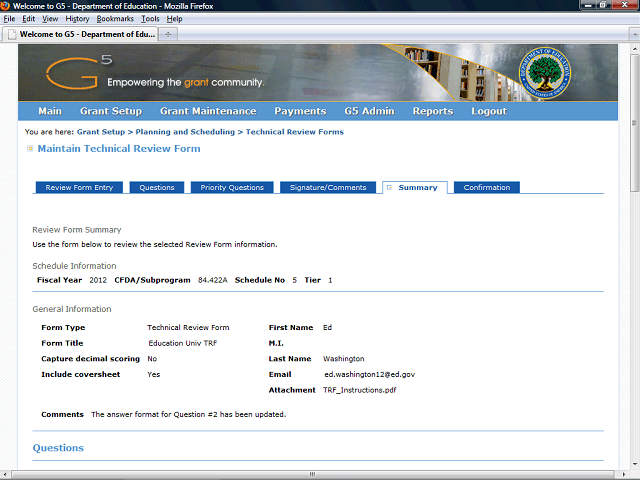Image resolution: width=640 pixels, height=480 pixels.
Task: Minimize the Firefox window
Action: click(588, 5)
